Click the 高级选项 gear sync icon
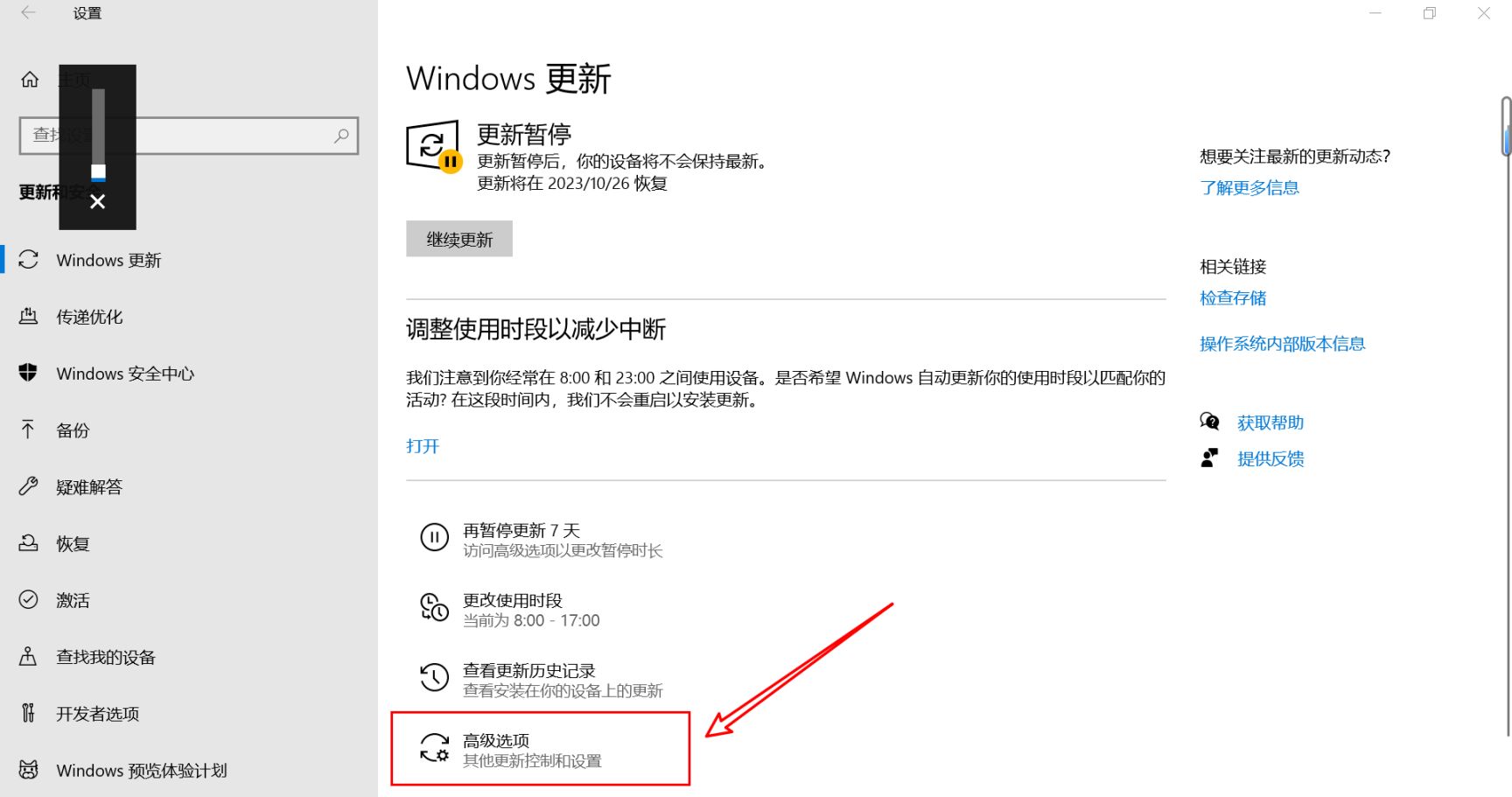Viewport: 1512px width, 797px height. (434, 748)
